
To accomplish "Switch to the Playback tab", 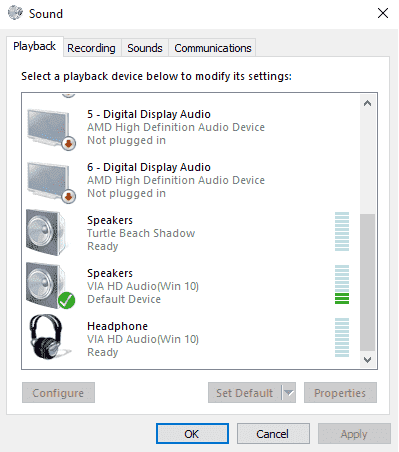I will [x=35, y=46].
